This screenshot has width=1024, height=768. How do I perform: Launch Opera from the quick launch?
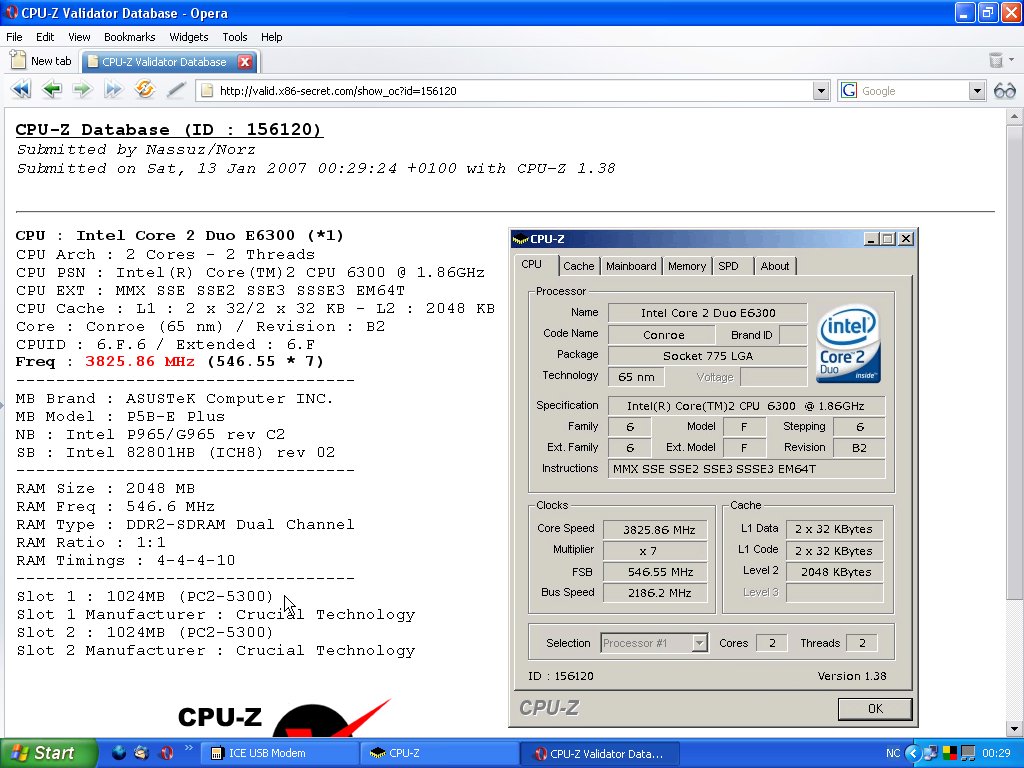[x=166, y=753]
